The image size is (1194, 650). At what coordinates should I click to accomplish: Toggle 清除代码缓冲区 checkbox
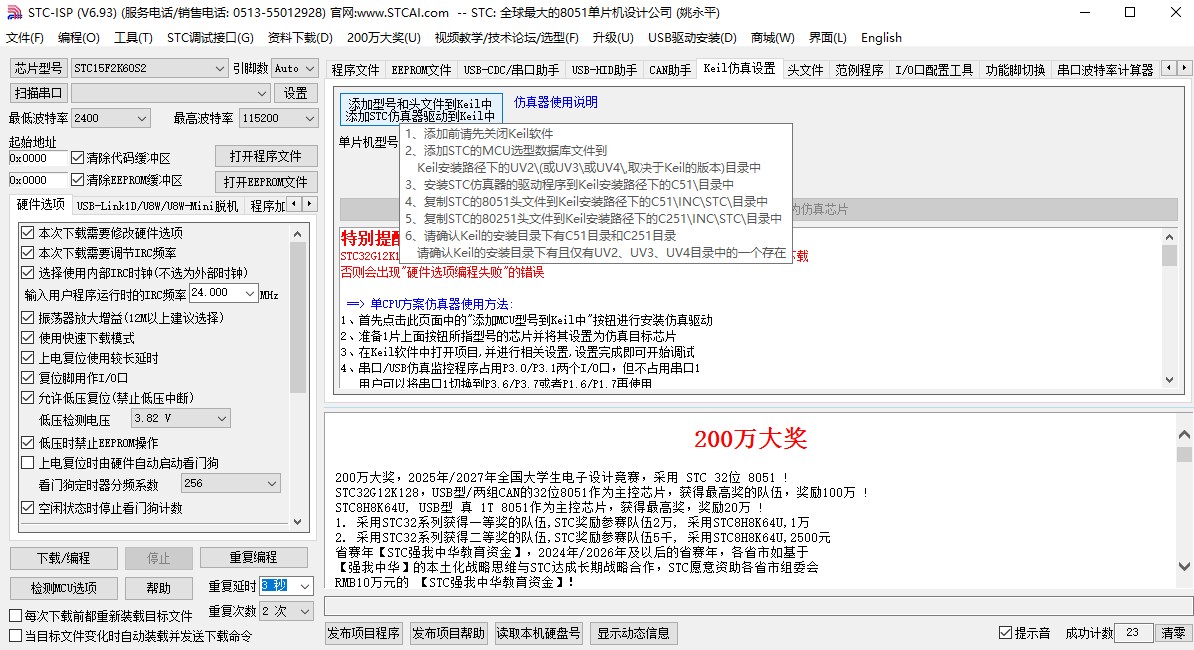click(x=77, y=158)
